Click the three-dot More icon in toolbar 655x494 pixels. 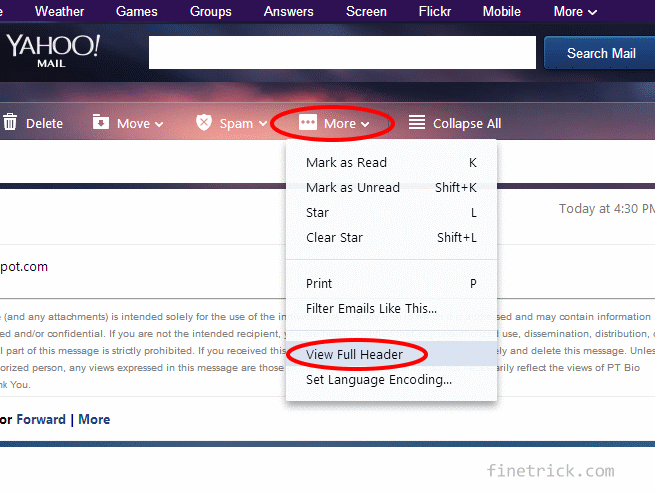[308, 122]
